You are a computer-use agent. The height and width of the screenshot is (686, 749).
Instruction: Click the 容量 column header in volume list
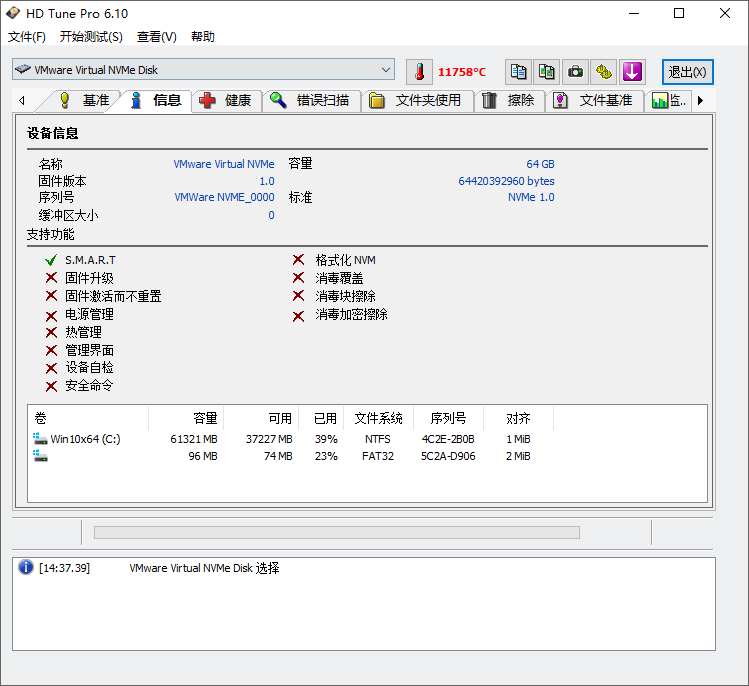[x=186, y=418]
